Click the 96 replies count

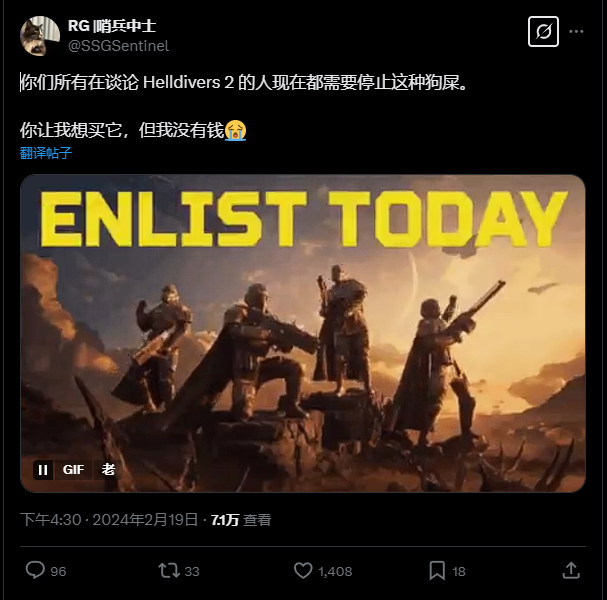[x=58, y=571]
